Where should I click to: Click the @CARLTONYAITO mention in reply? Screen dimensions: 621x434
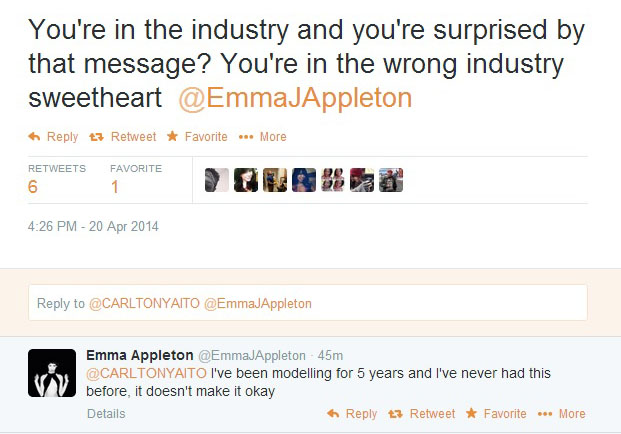tap(147, 373)
